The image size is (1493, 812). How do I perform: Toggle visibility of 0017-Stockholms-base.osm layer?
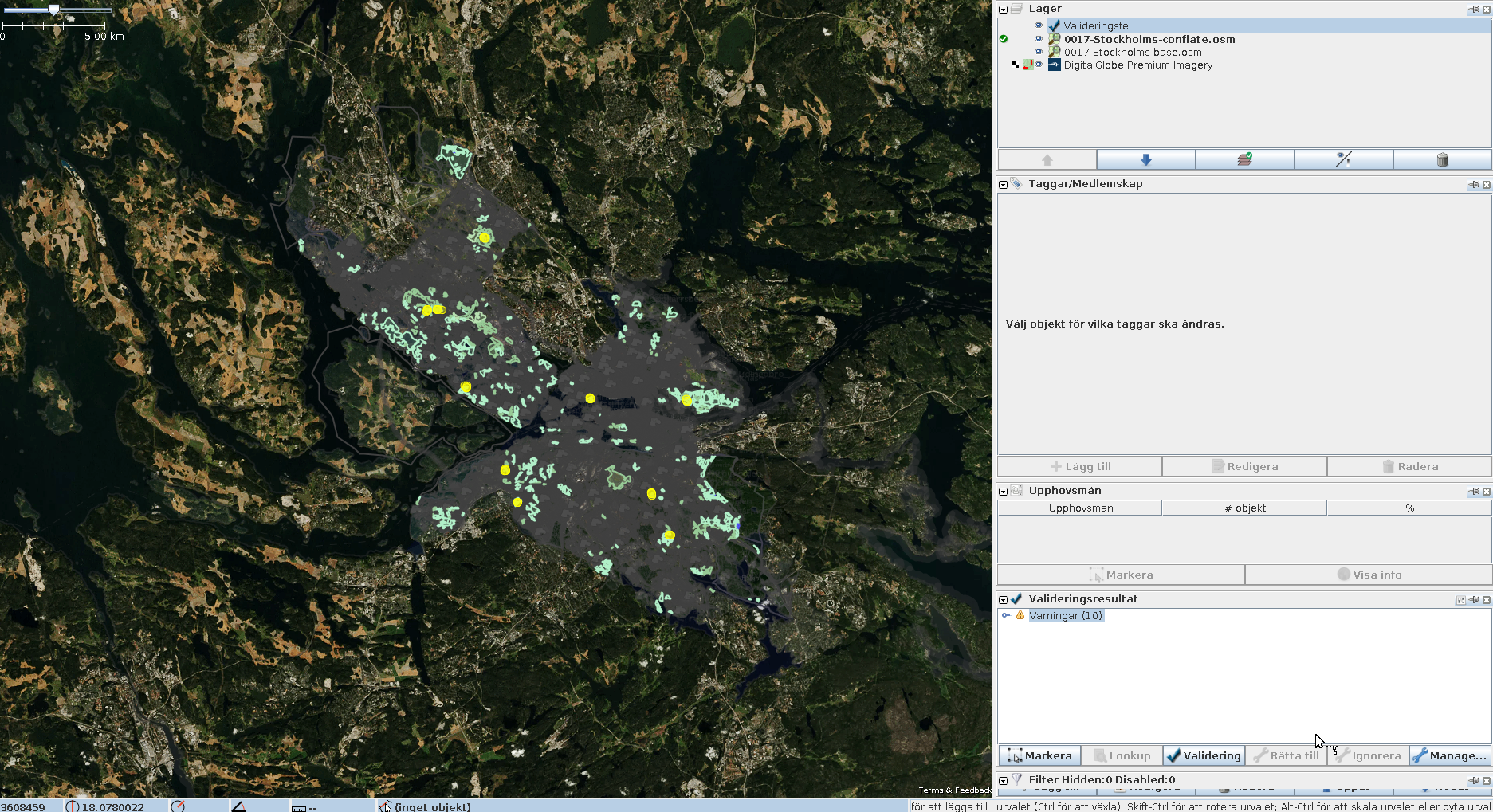tap(1039, 52)
